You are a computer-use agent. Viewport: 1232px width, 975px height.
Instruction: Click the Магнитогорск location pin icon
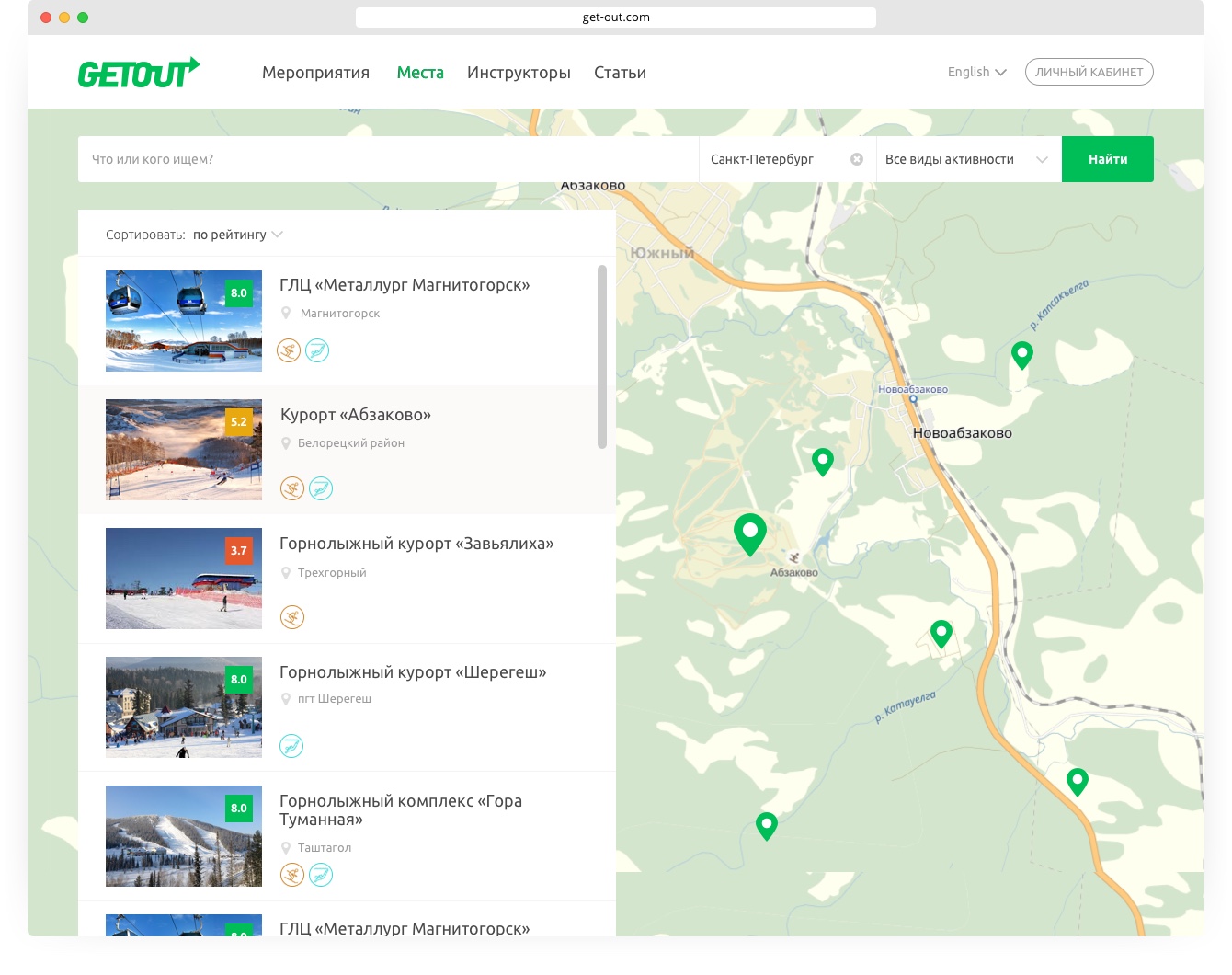(x=286, y=313)
